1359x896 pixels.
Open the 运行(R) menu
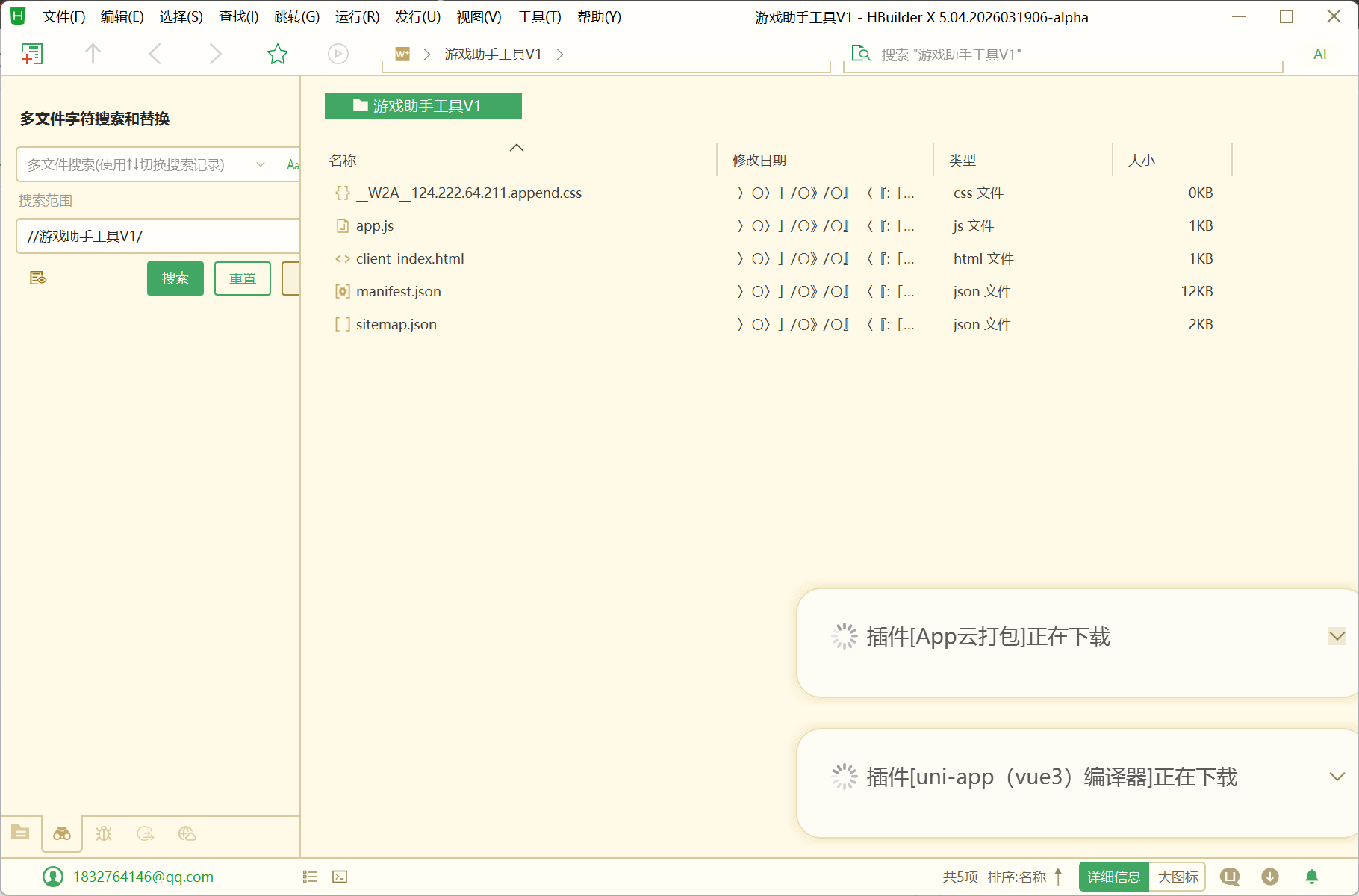[357, 16]
